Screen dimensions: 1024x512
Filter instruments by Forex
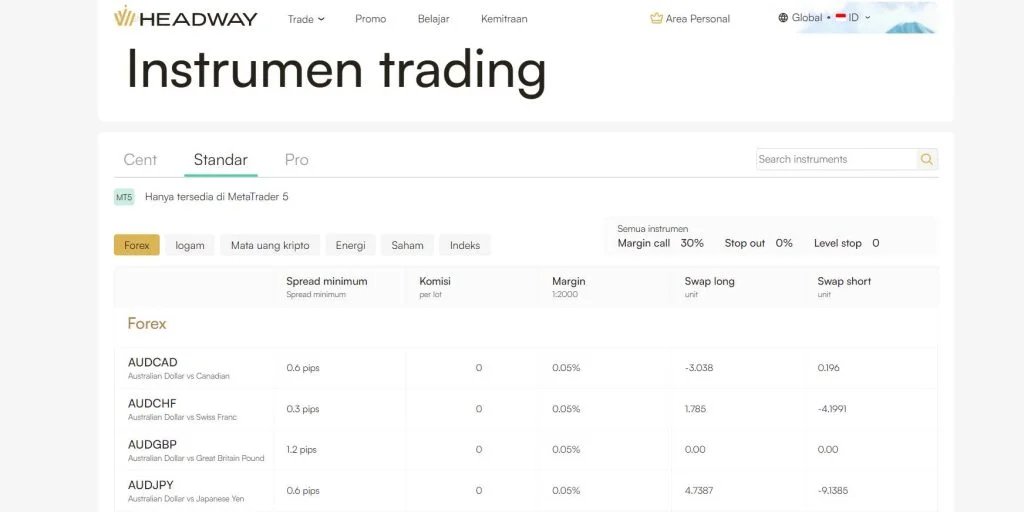[x=137, y=245]
